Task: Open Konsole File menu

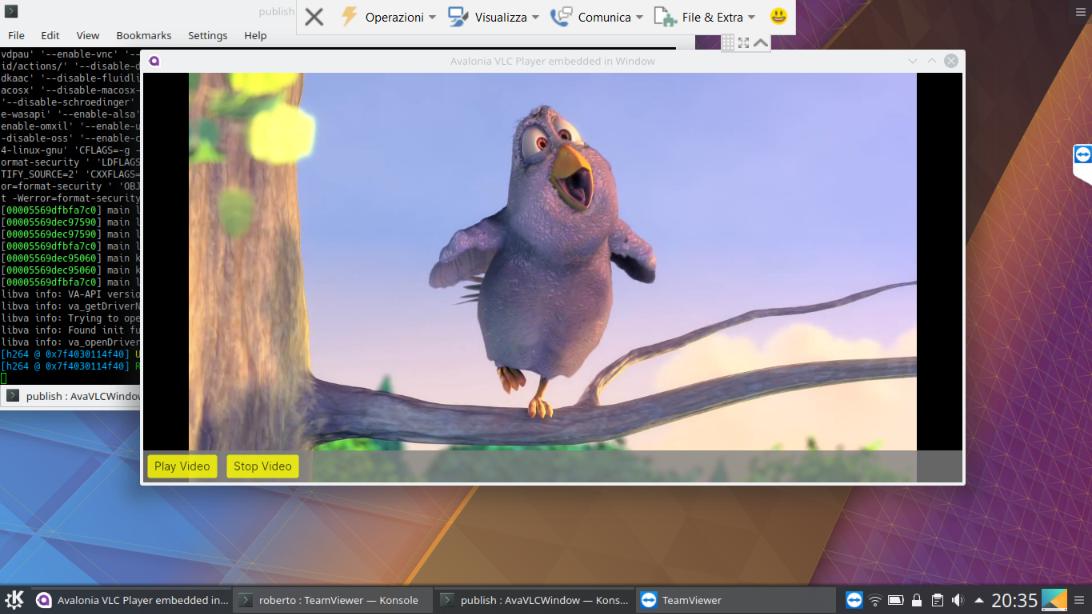Action: (16, 35)
